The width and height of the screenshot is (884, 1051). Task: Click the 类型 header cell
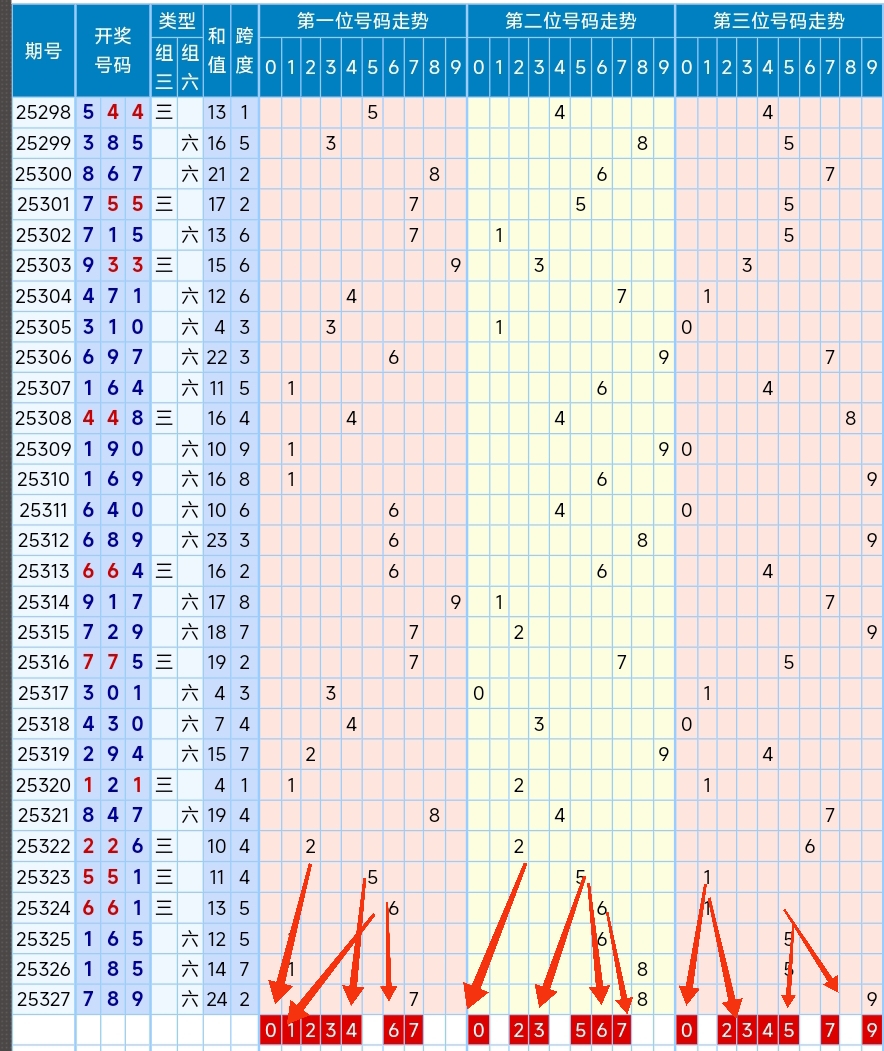177,21
